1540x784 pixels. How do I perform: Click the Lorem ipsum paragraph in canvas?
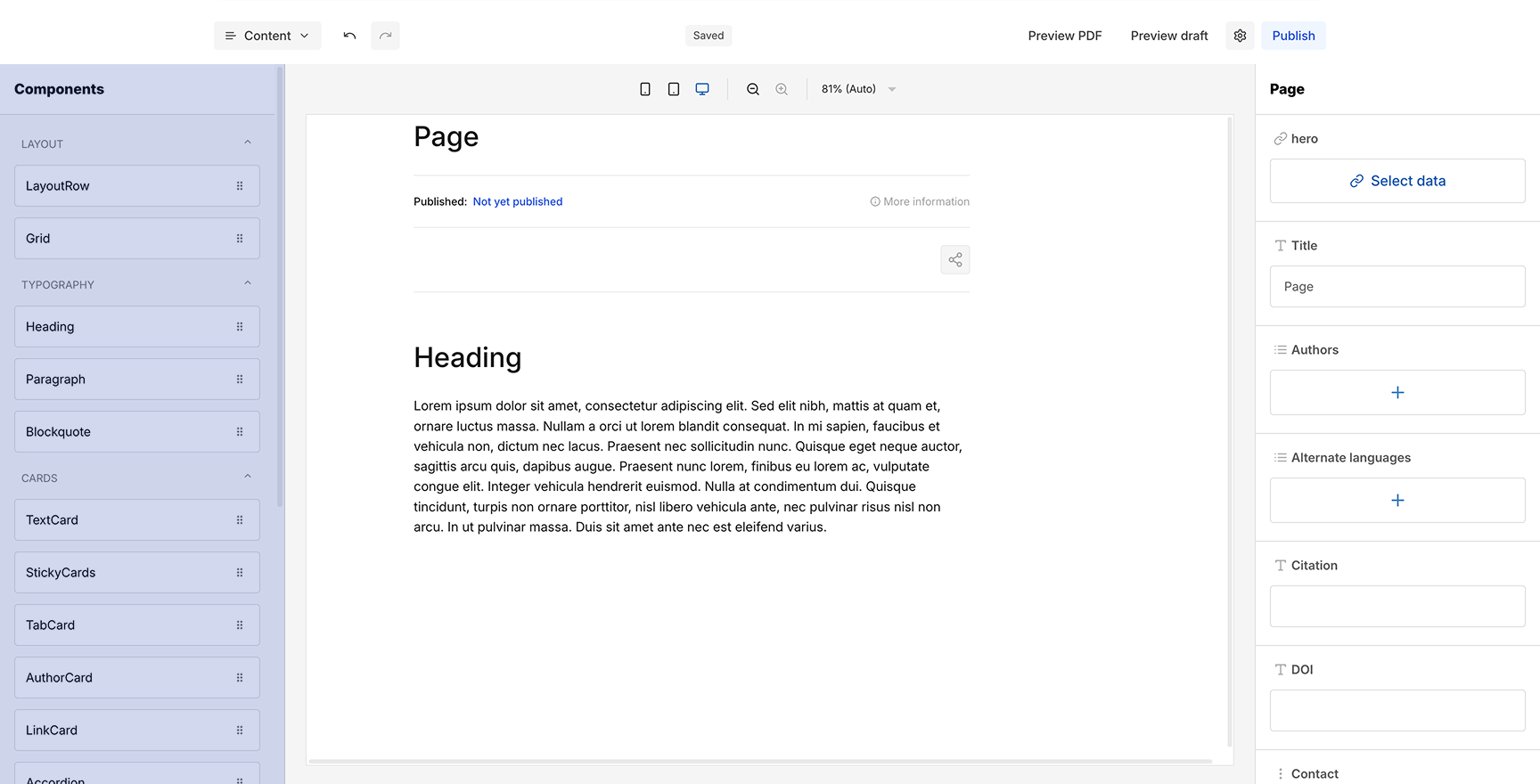[x=688, y=467]
